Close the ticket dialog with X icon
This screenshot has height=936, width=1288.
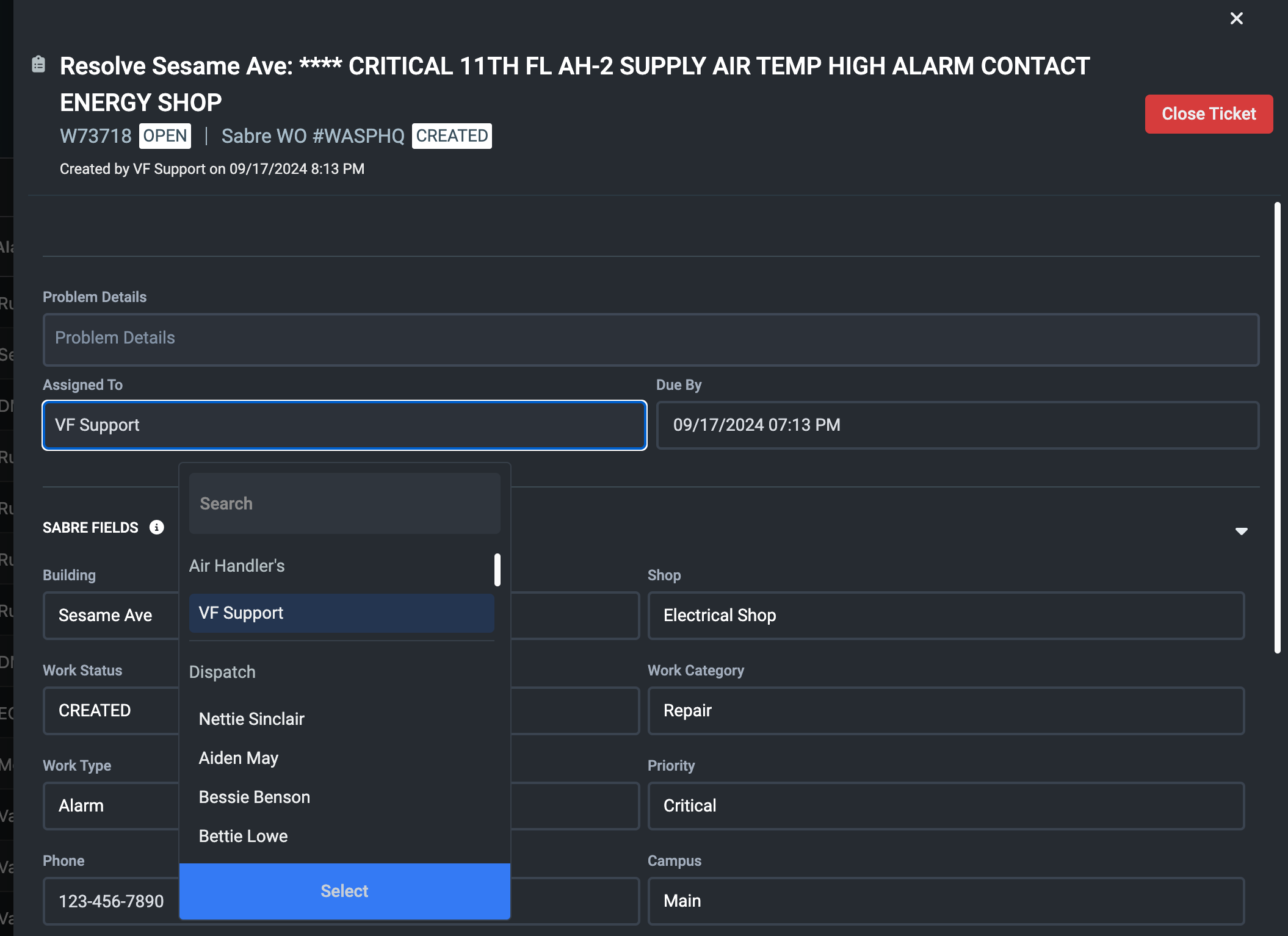(1236, 18)
